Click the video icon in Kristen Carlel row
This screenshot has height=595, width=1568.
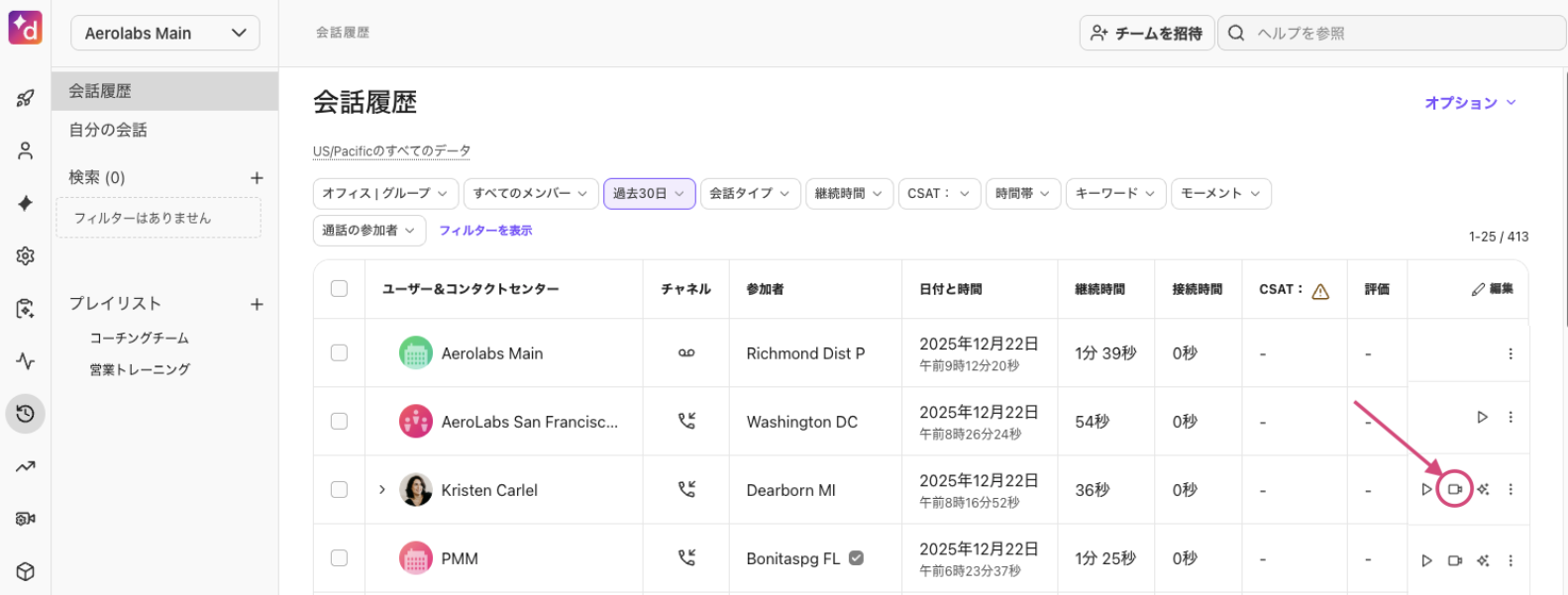(1454, 489)
